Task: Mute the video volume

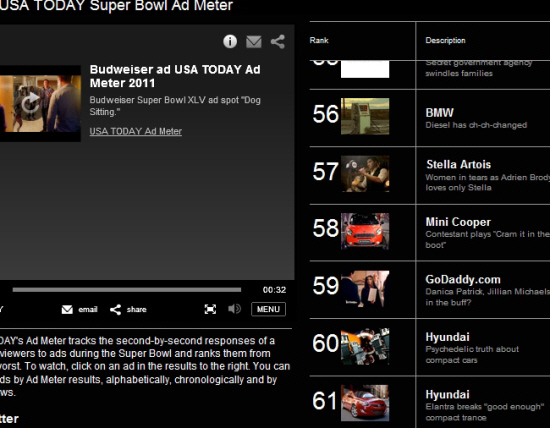Action: tap(234, 309)
